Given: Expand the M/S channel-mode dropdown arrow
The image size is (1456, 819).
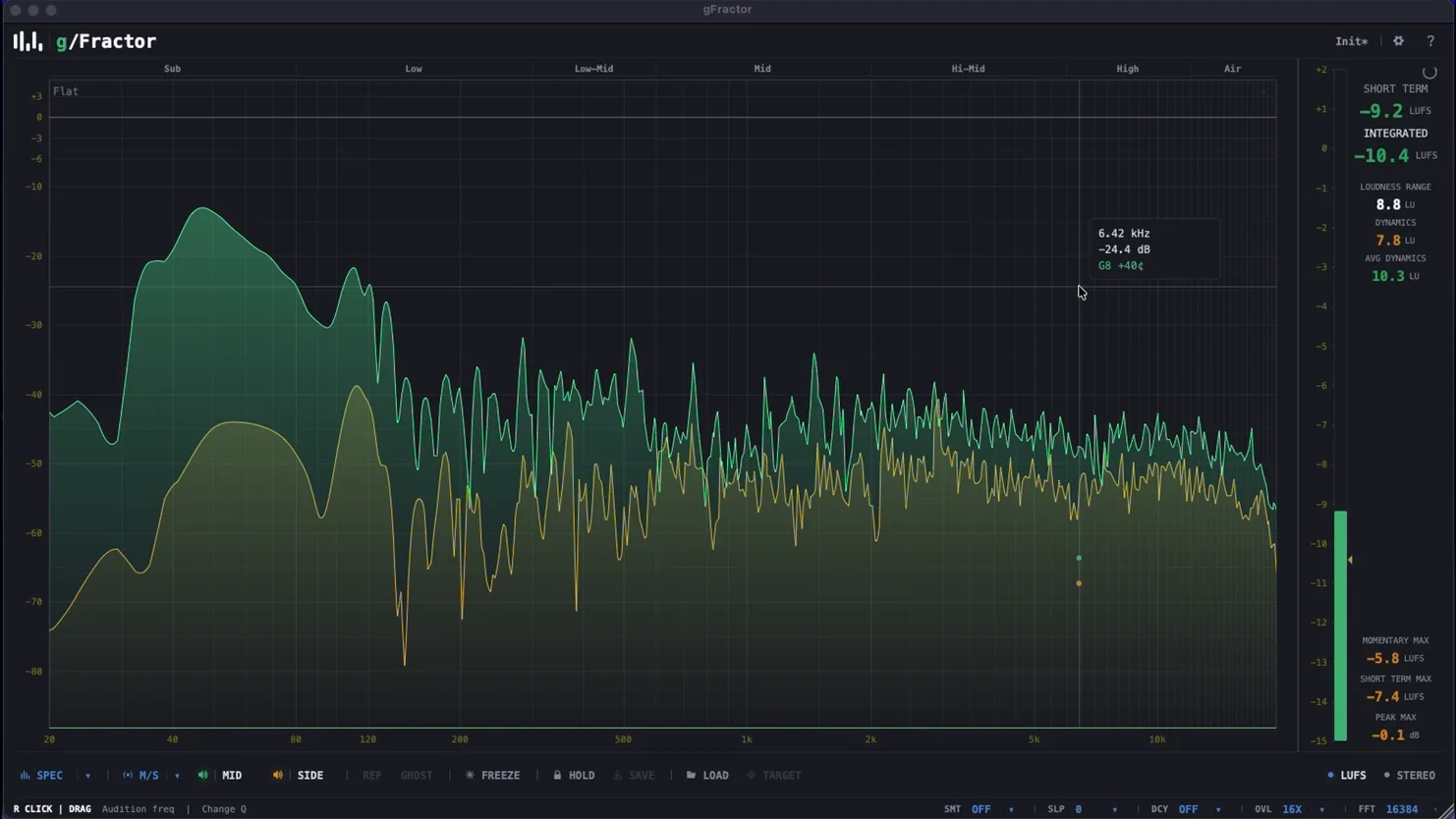Looking at the screenshot, I should pos(177,776).
